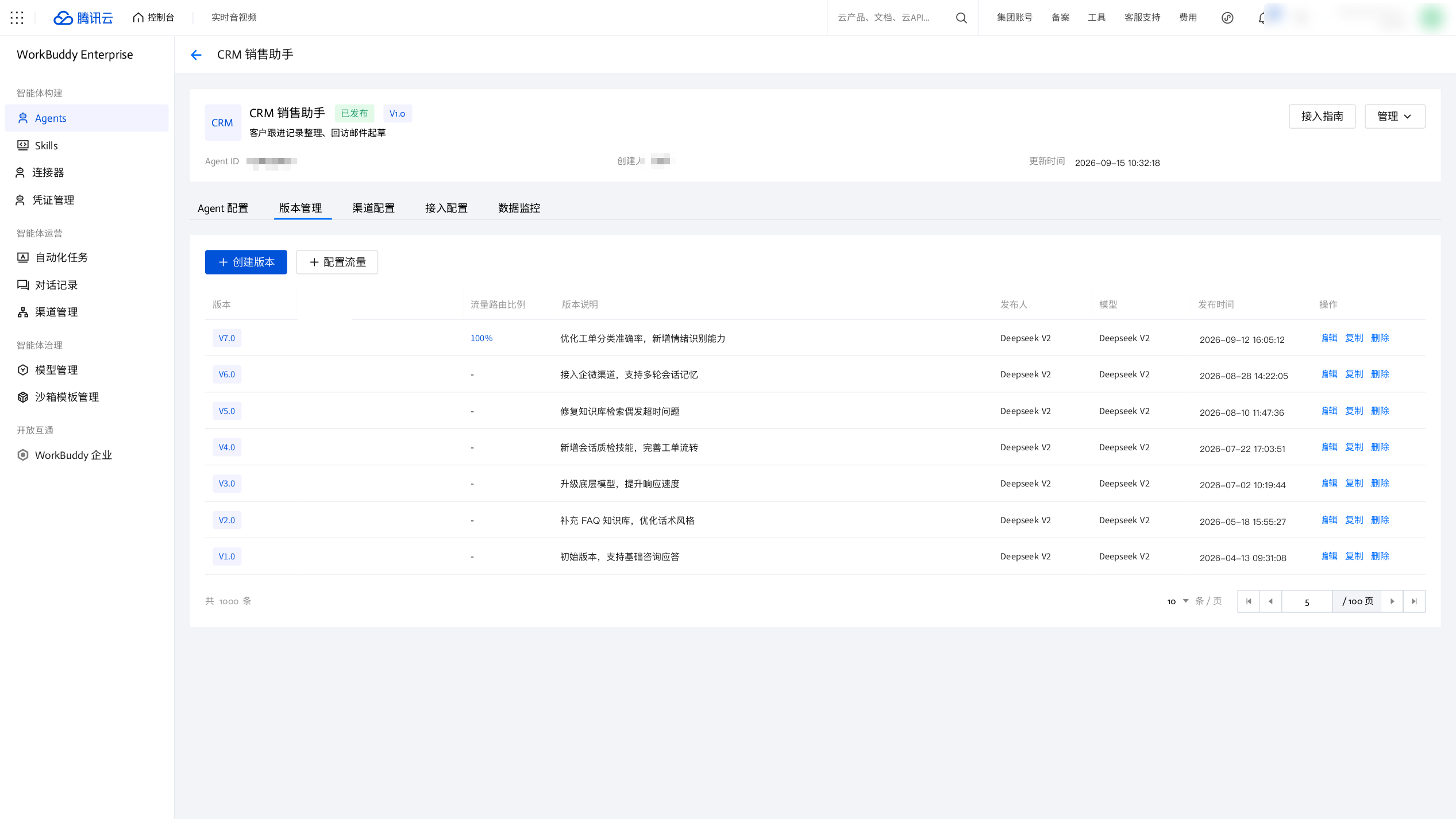Jump to the first page arrow
This screenshot has height=819, width=1456.
[x=1249, y=601]
